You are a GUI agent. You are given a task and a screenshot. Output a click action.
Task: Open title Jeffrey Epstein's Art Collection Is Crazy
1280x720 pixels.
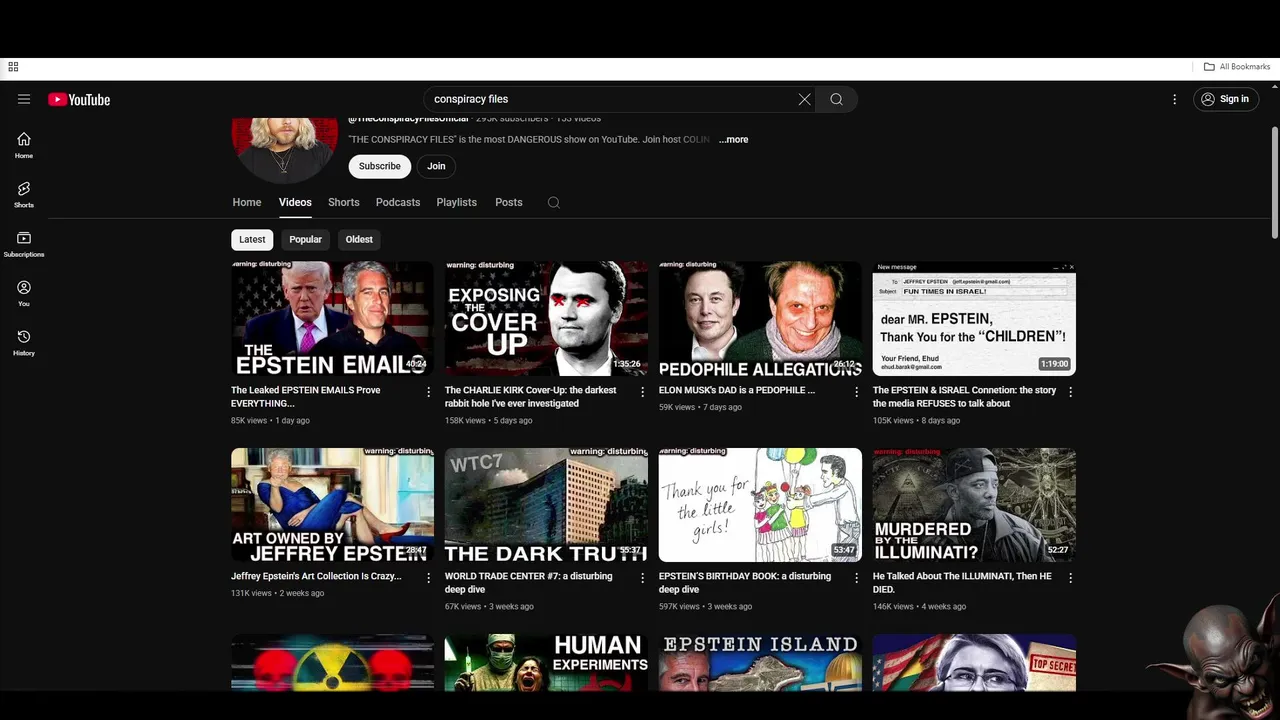(316, 576)
